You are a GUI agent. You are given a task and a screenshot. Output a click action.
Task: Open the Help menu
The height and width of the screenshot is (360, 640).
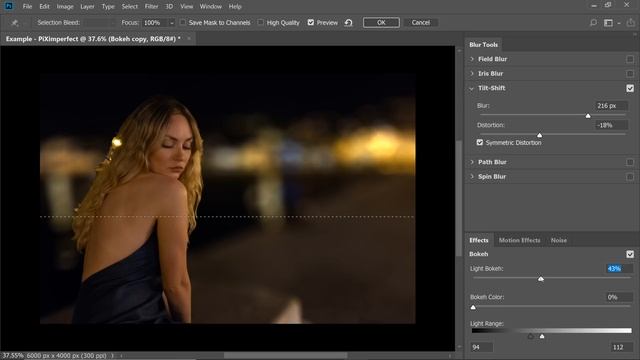235,7
